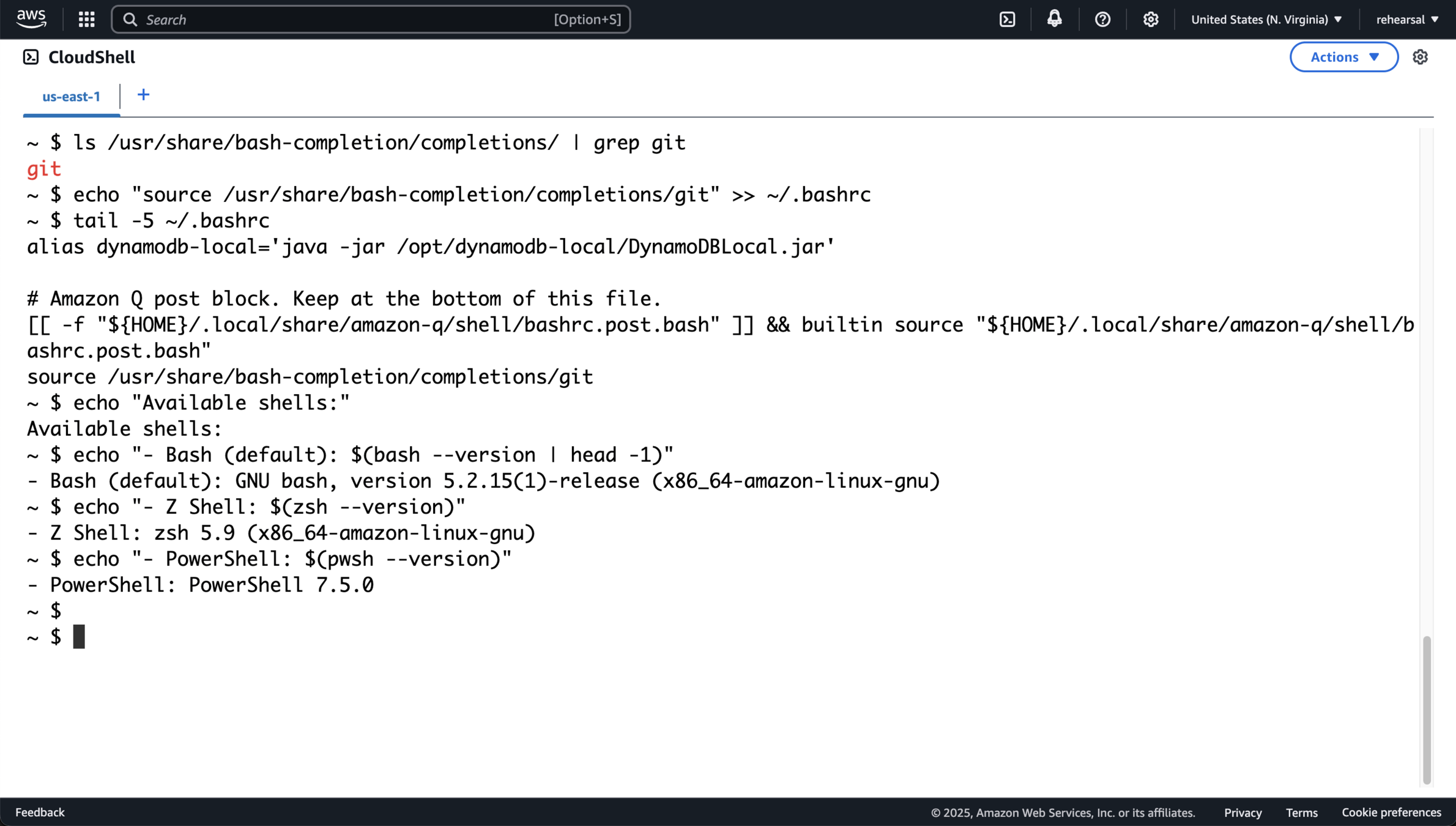This screenshot has width=1456, height=826.
Task: Add a new terminal tab with plus icon
Action: pyautogui.click(x=143, y=95)
